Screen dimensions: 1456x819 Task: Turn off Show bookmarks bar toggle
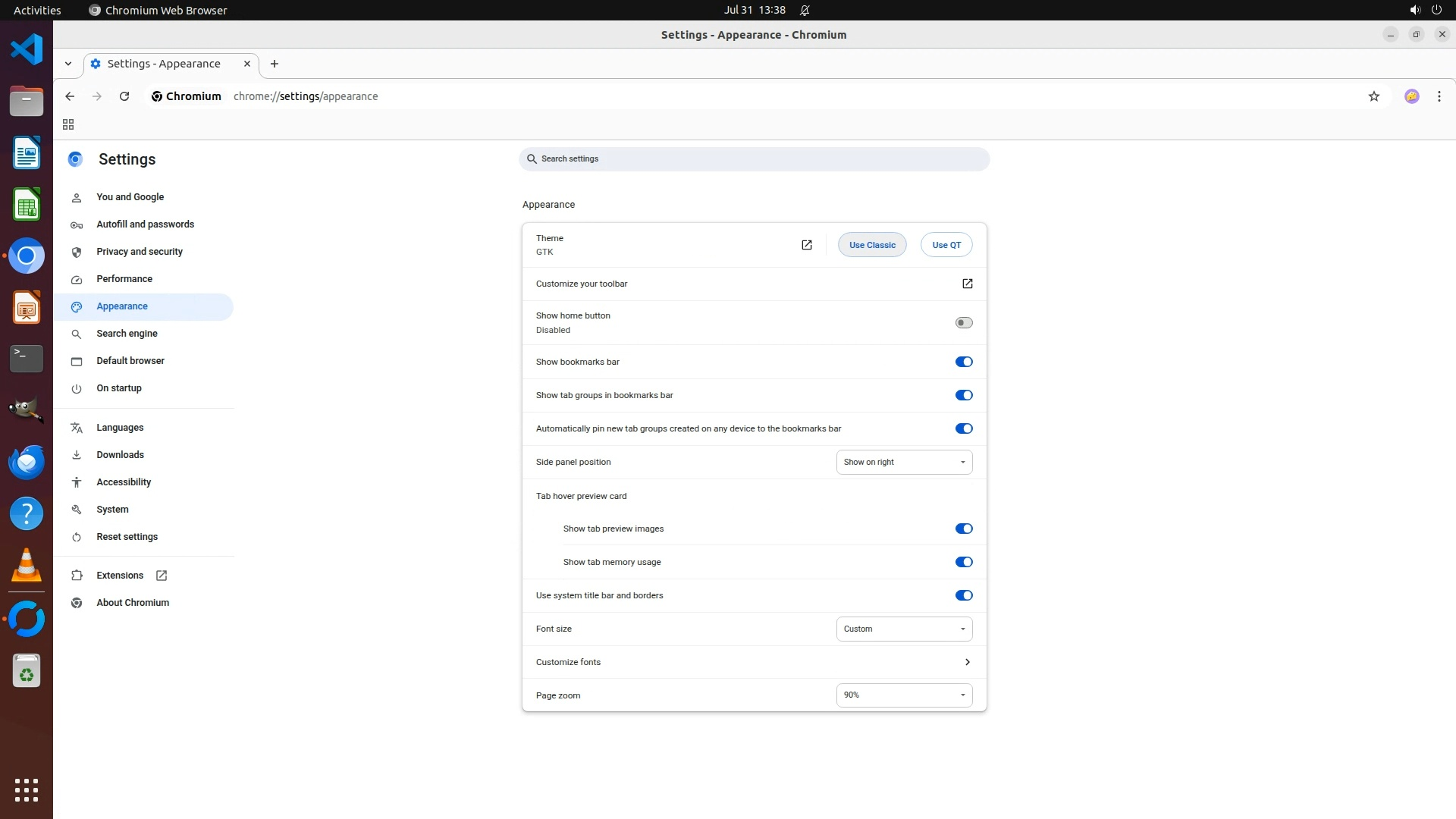click(963, 362)
